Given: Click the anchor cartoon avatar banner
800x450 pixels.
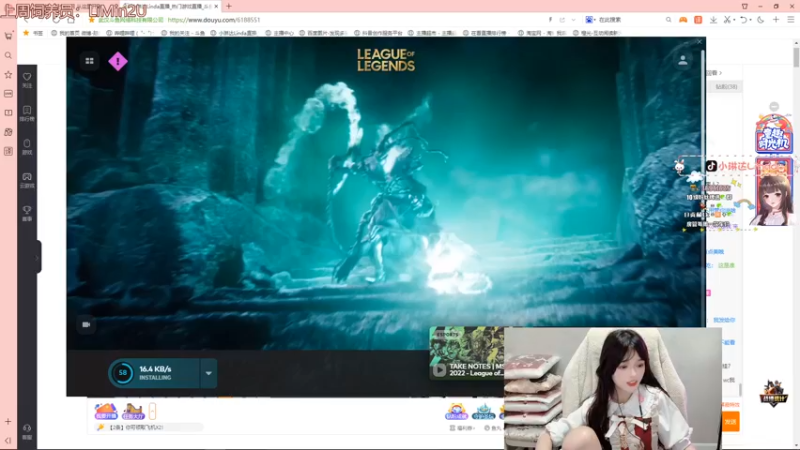Looking at the screenshot, I should click(773, 191).
